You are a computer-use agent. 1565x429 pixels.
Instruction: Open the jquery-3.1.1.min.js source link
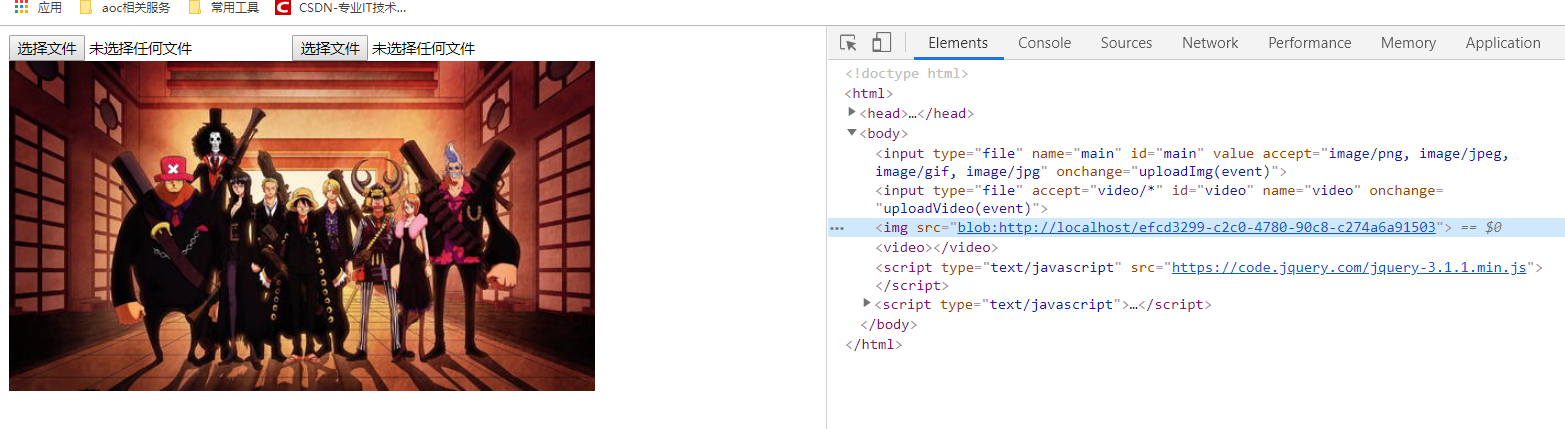tap(1349, 267)
